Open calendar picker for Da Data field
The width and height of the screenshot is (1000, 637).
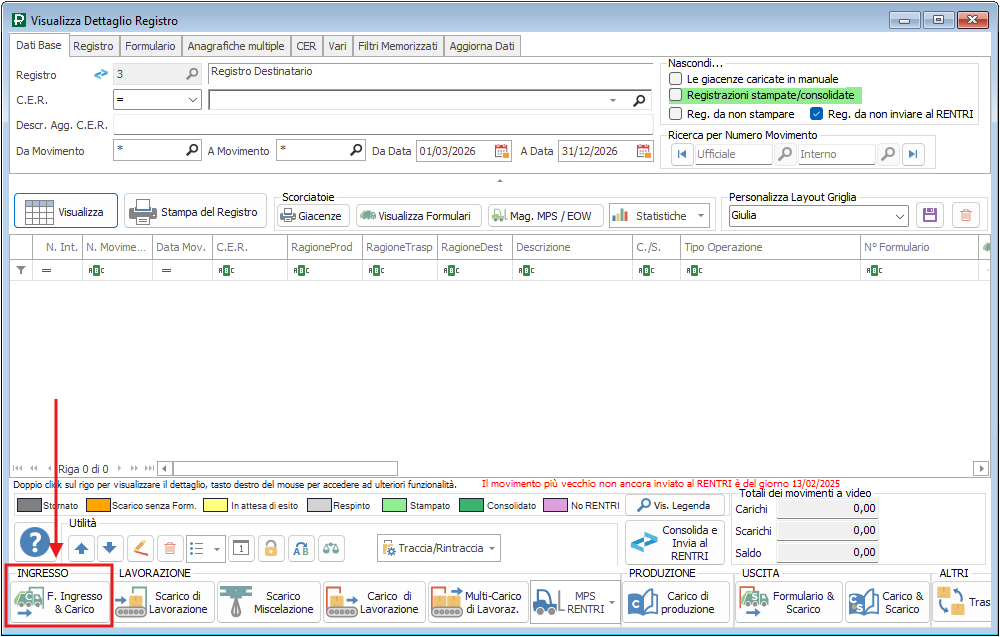501,151
